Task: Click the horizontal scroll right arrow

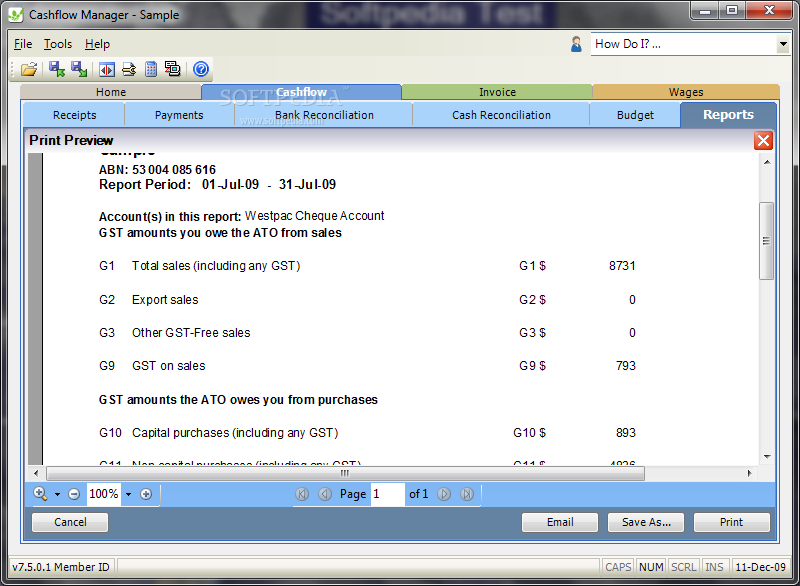Action: tap(749, 473)
